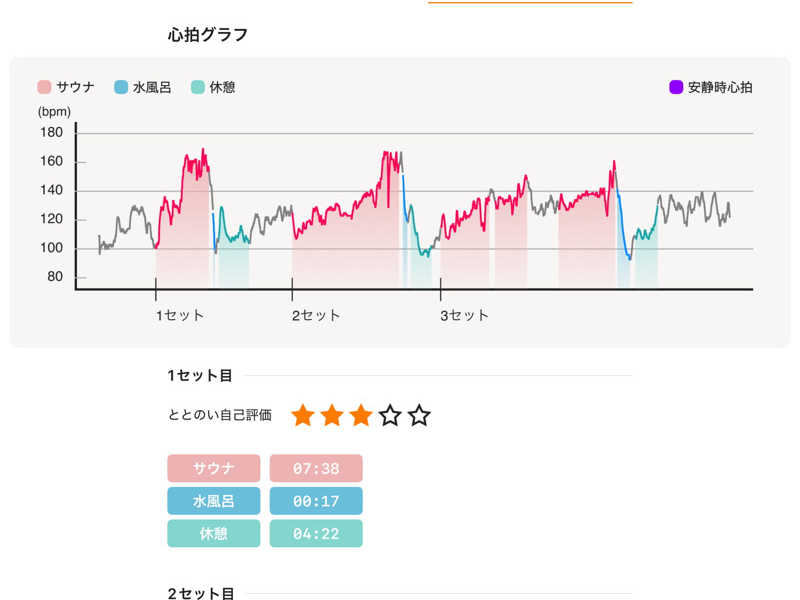This screenshot has height=600, width=800.
Task: Set self-rating to four stars
Action: click(390, 415)
